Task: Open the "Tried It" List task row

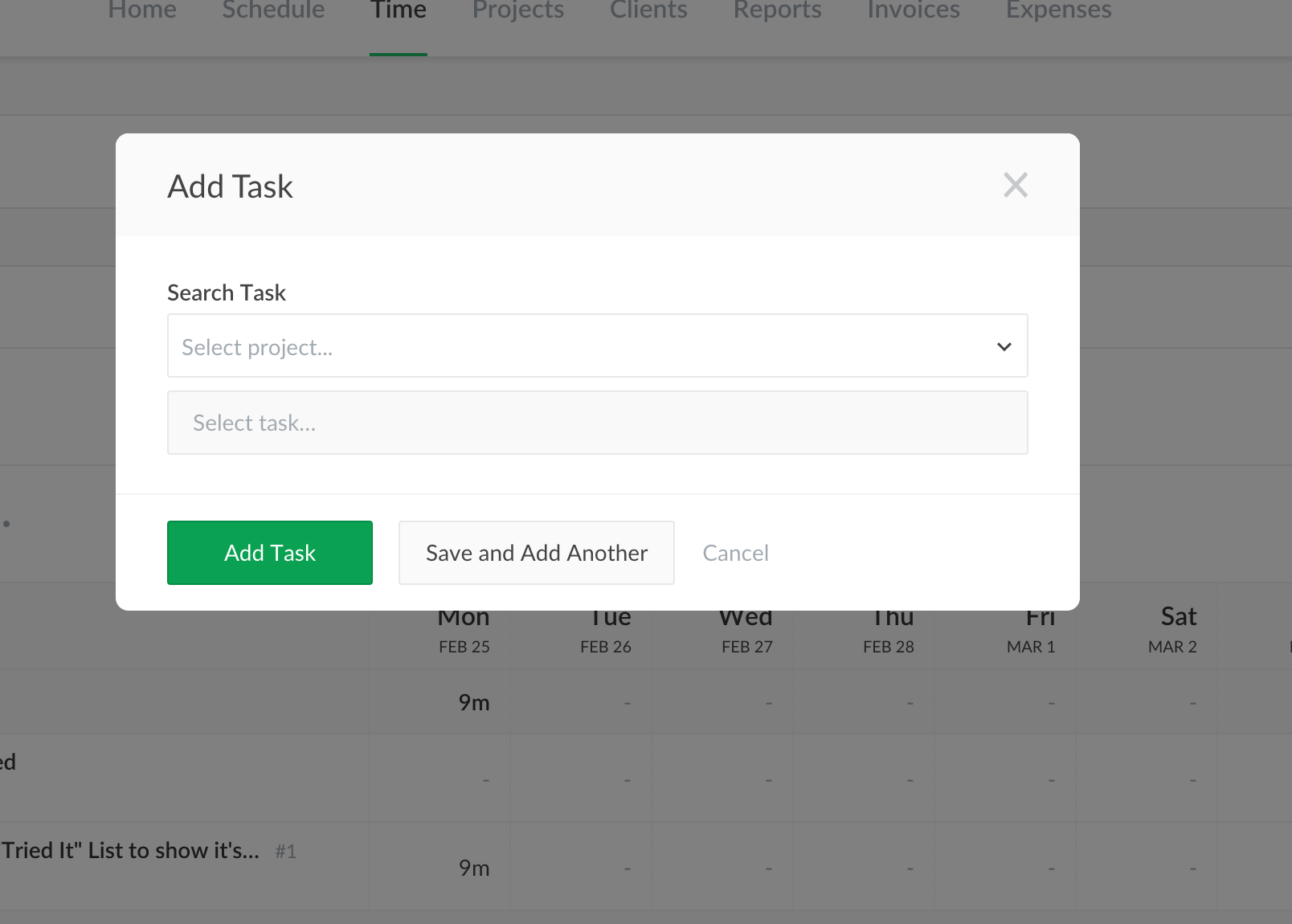Action: (x=130, y=850)
